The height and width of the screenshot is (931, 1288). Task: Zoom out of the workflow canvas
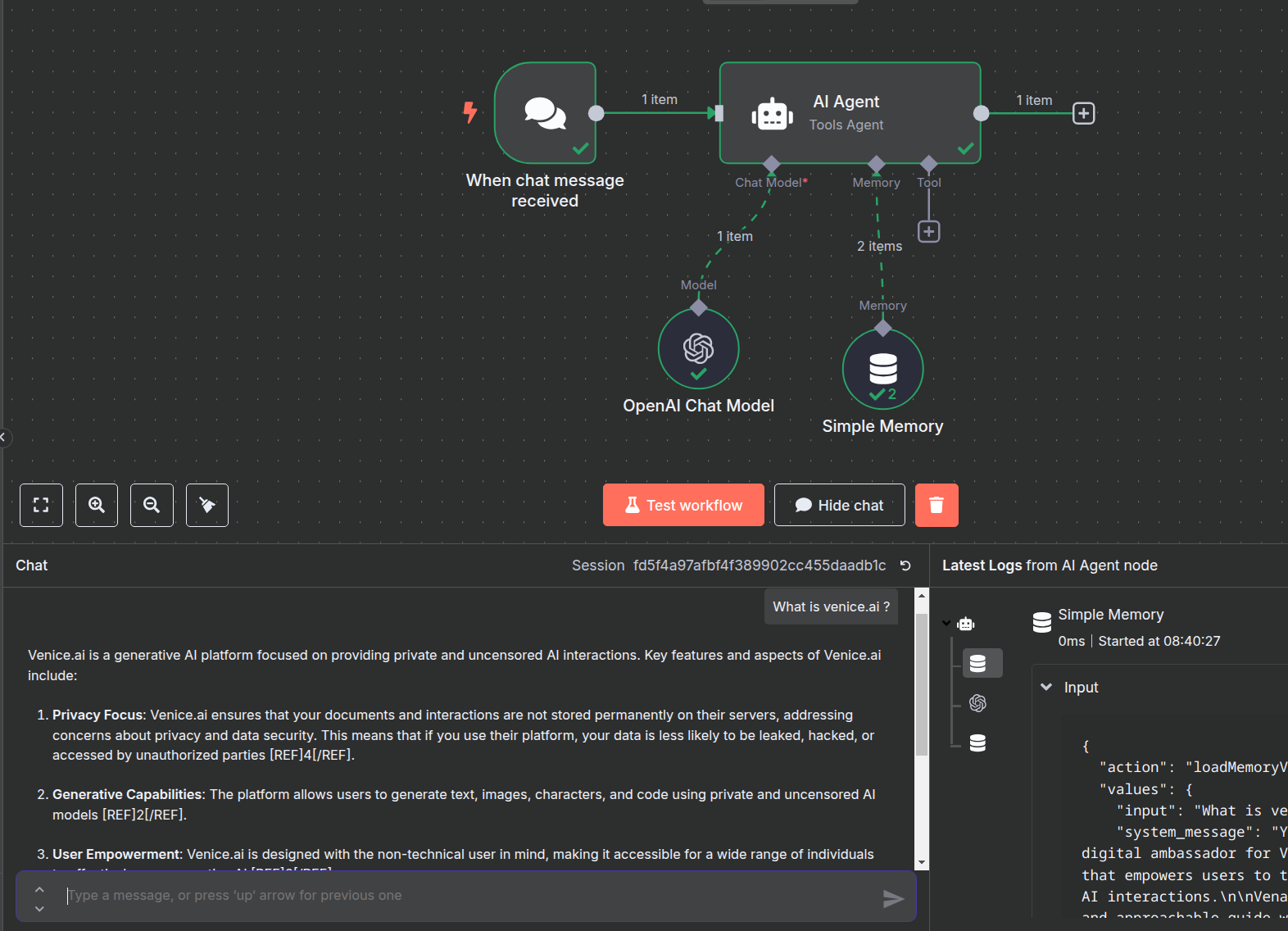[152, 505]
